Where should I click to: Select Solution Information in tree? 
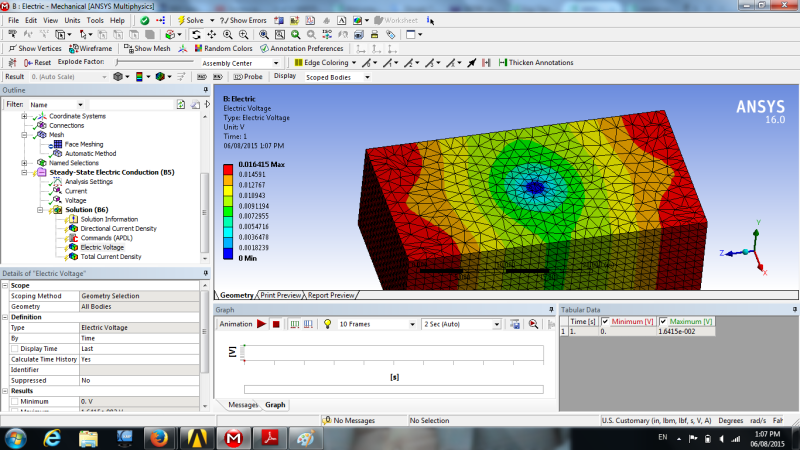[109, 219]
